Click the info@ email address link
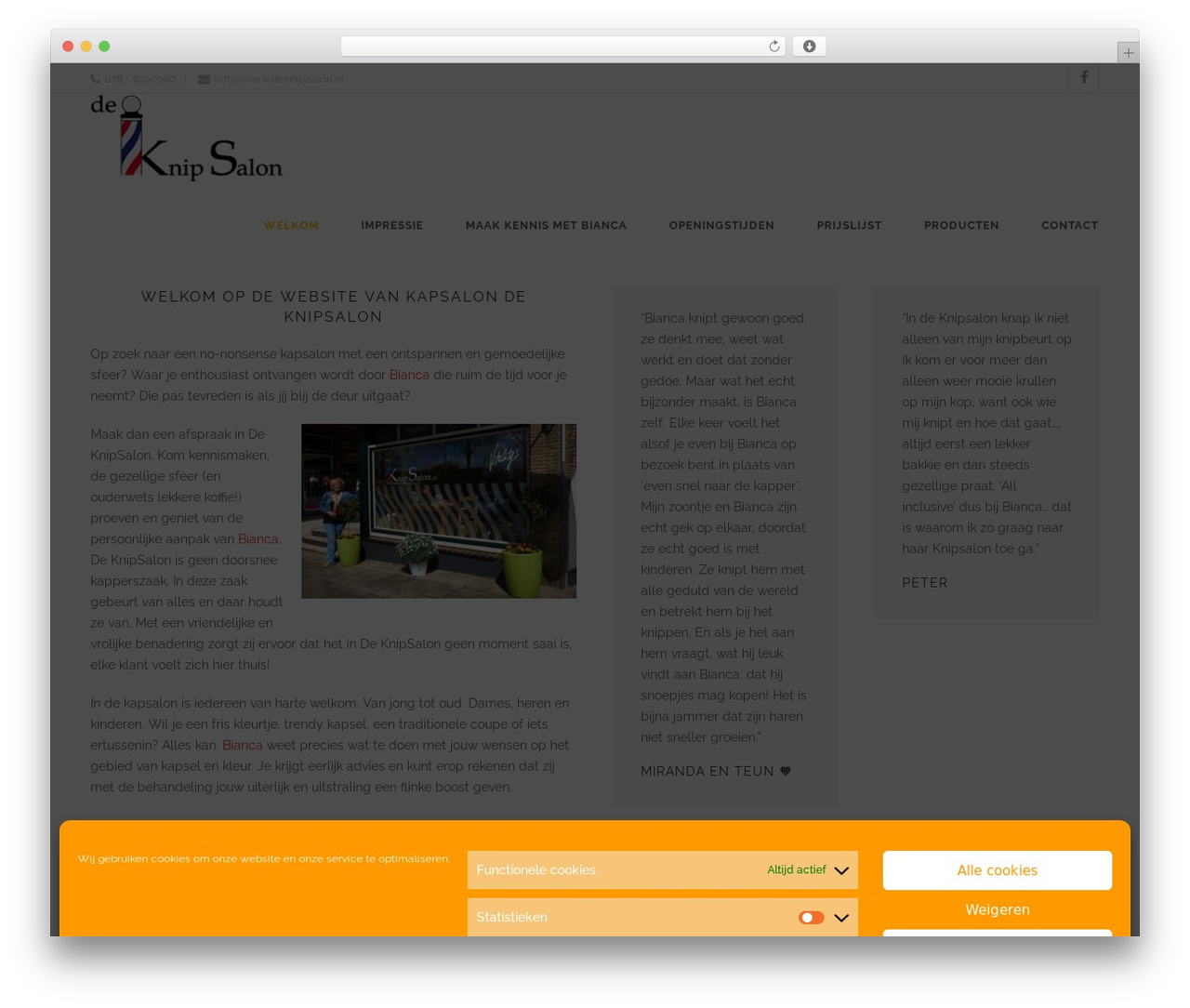Screen dimensions: 1190x1008 point(279,79)
